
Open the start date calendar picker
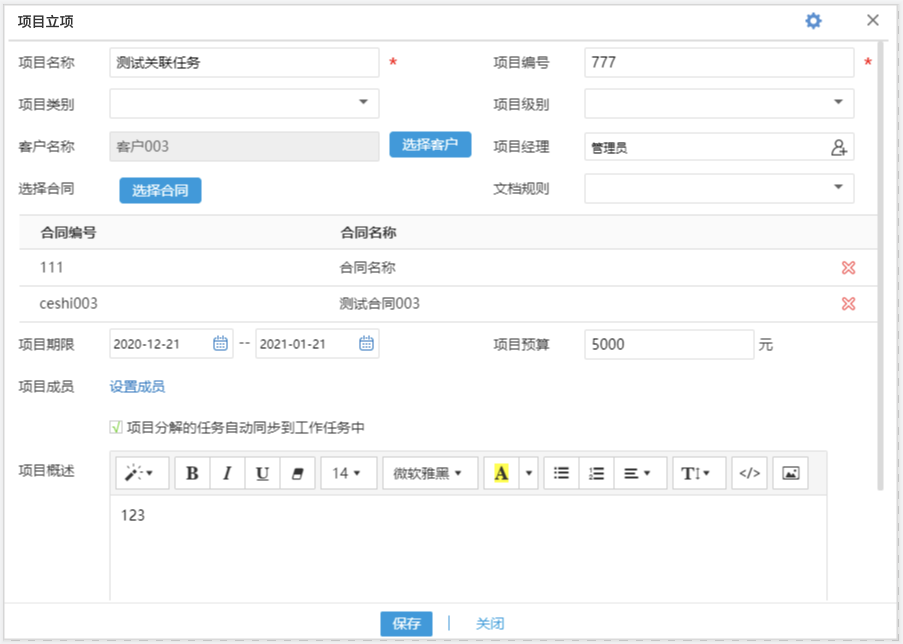(x=220, y=344)
